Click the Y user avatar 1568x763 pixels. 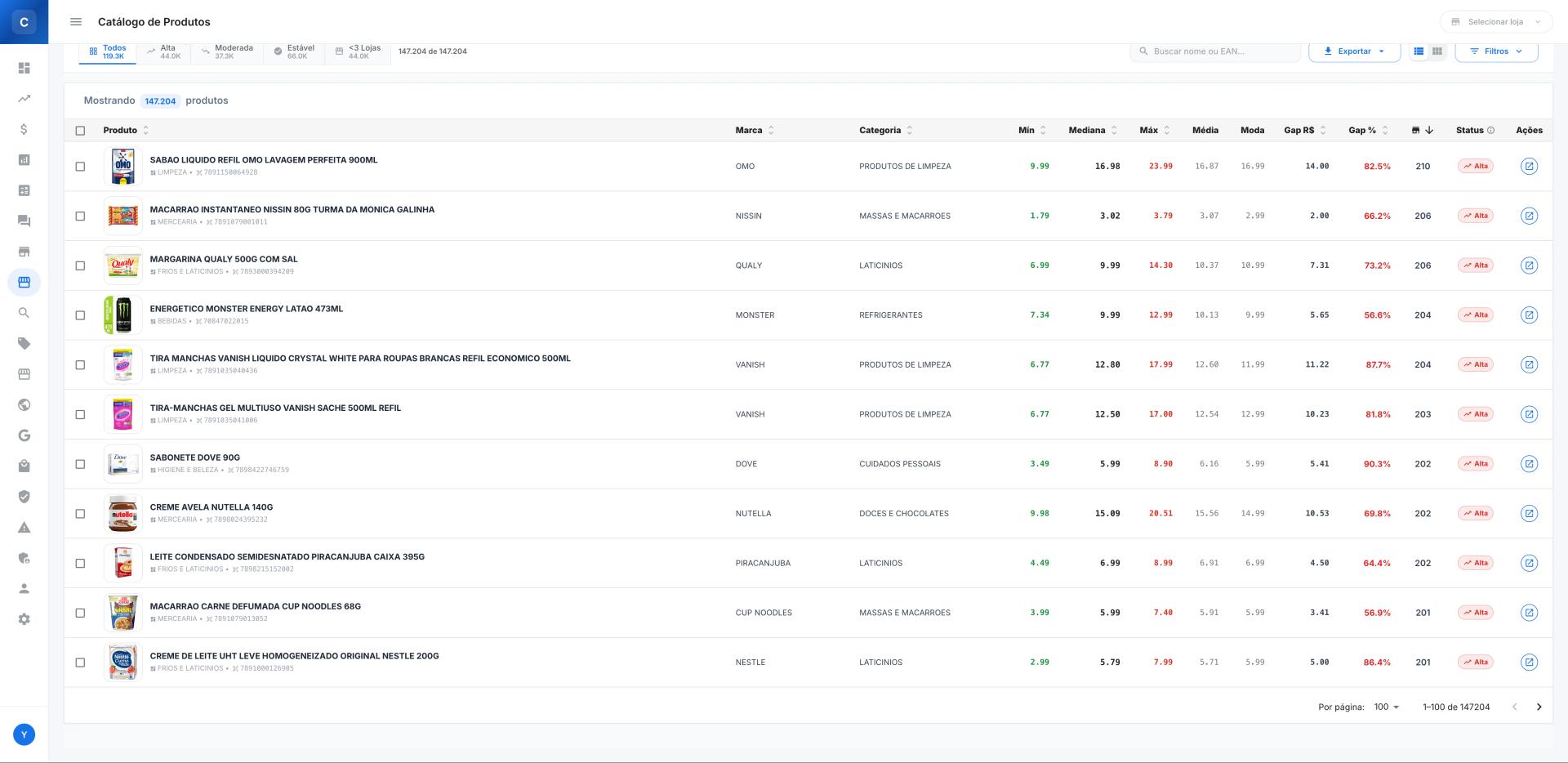[24, 734]
